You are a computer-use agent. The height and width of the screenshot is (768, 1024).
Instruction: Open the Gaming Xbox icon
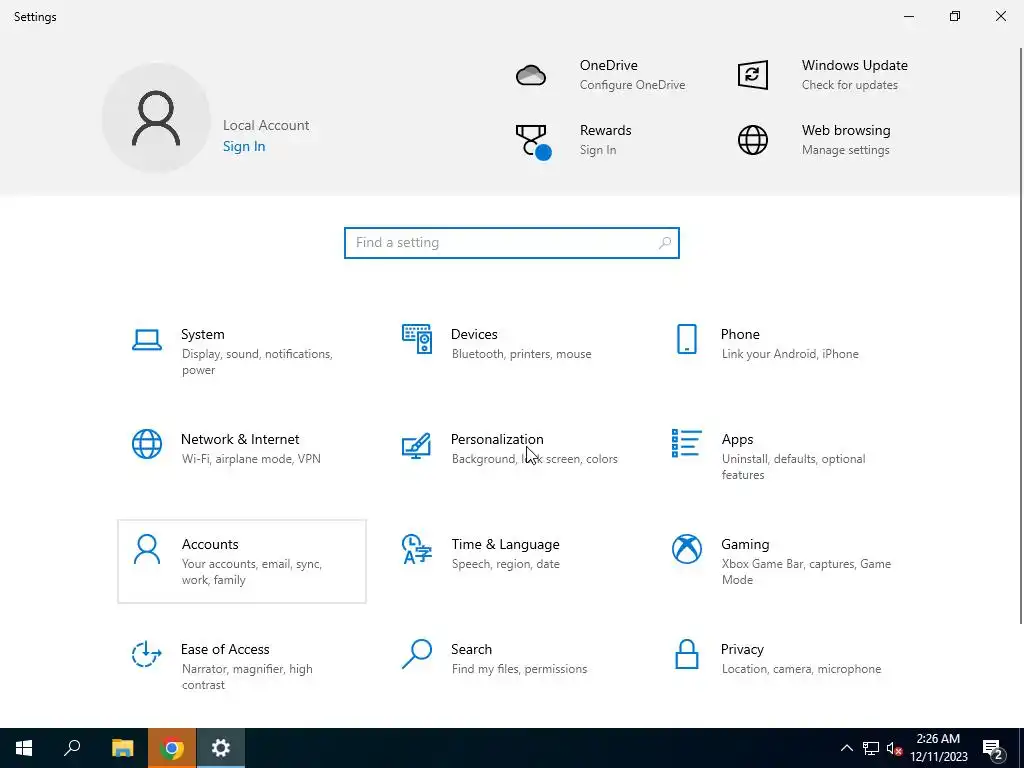coord(686,549)
